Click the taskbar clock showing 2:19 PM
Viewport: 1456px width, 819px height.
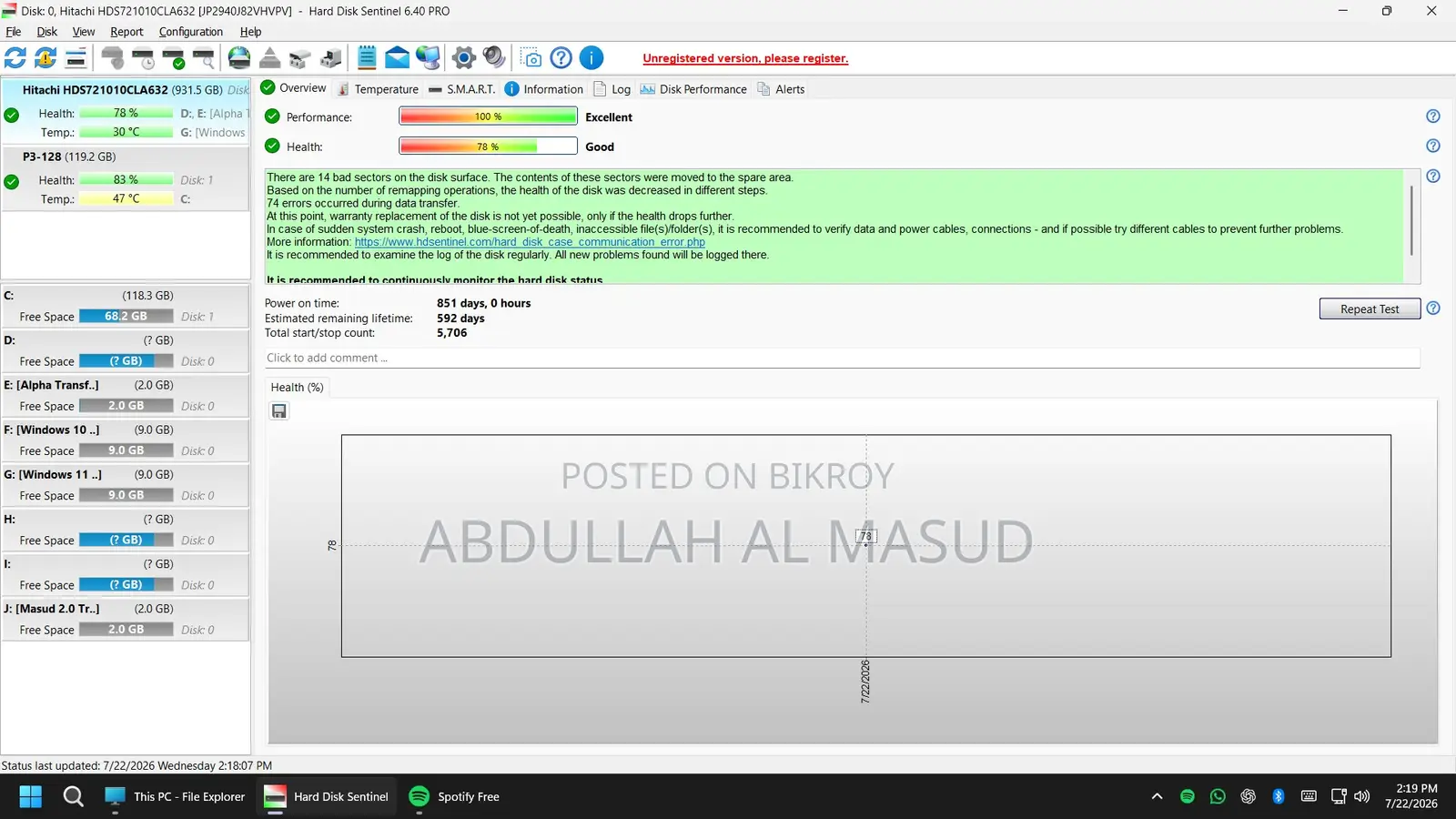[x=1411, y=796]
